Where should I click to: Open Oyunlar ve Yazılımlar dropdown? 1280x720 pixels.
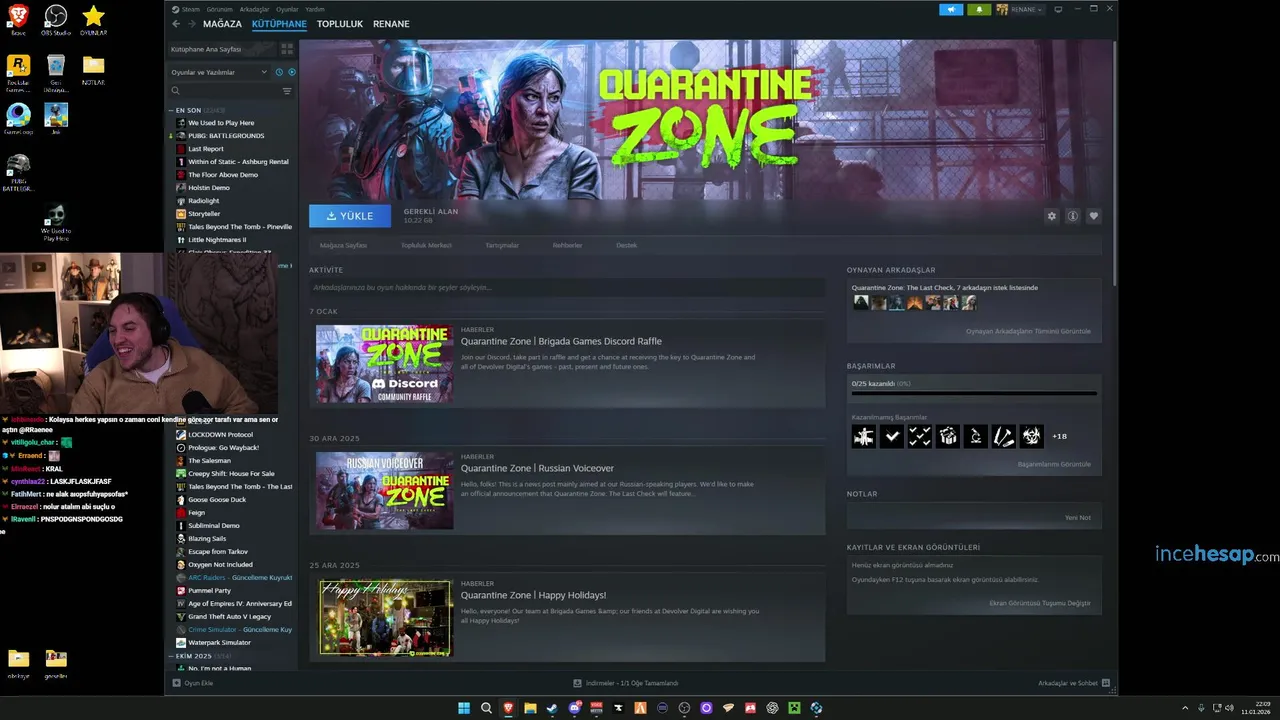tap(219, 72)
